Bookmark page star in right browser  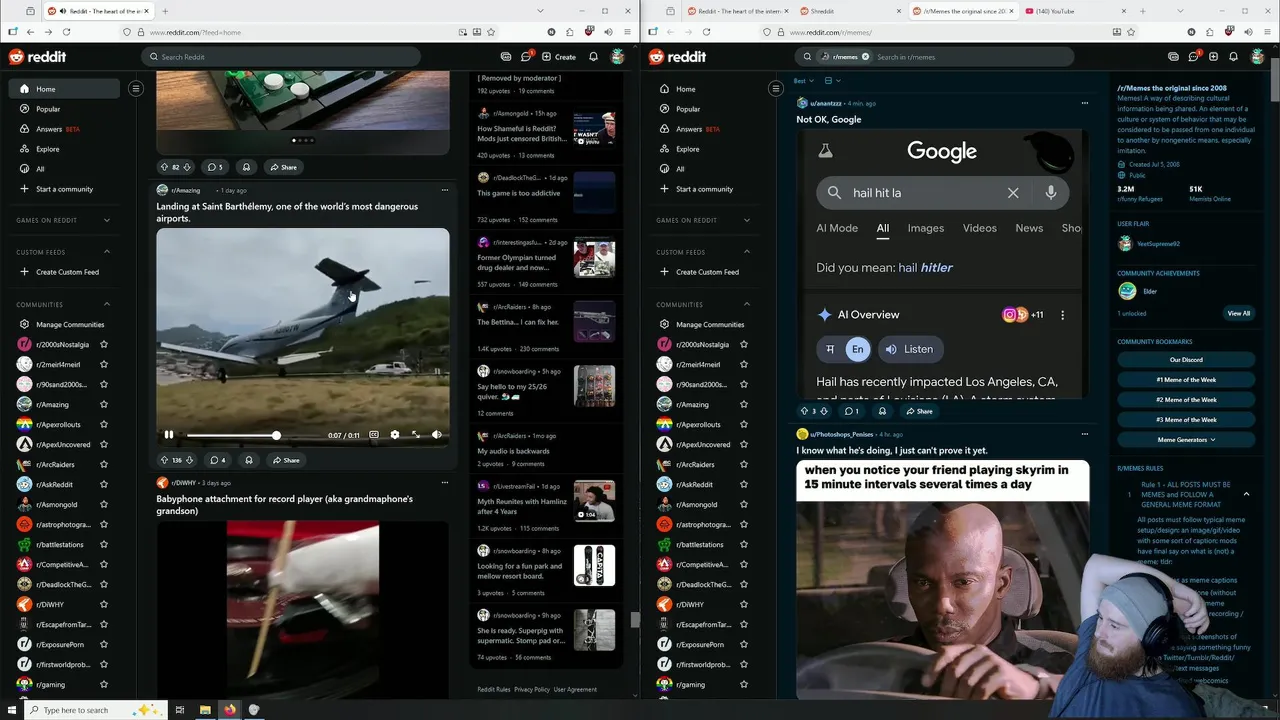1133,32
